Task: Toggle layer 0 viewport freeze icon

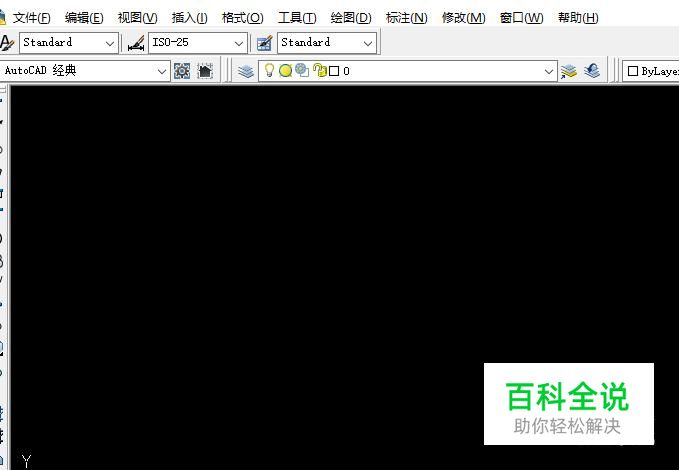Action: [302, 70]
